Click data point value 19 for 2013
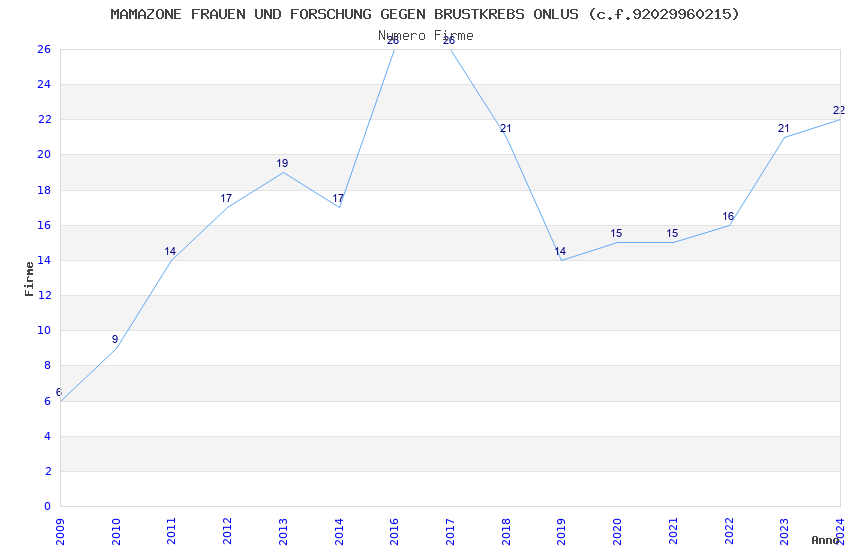This screenshot has width=850, height=550. tap(282, 163)
